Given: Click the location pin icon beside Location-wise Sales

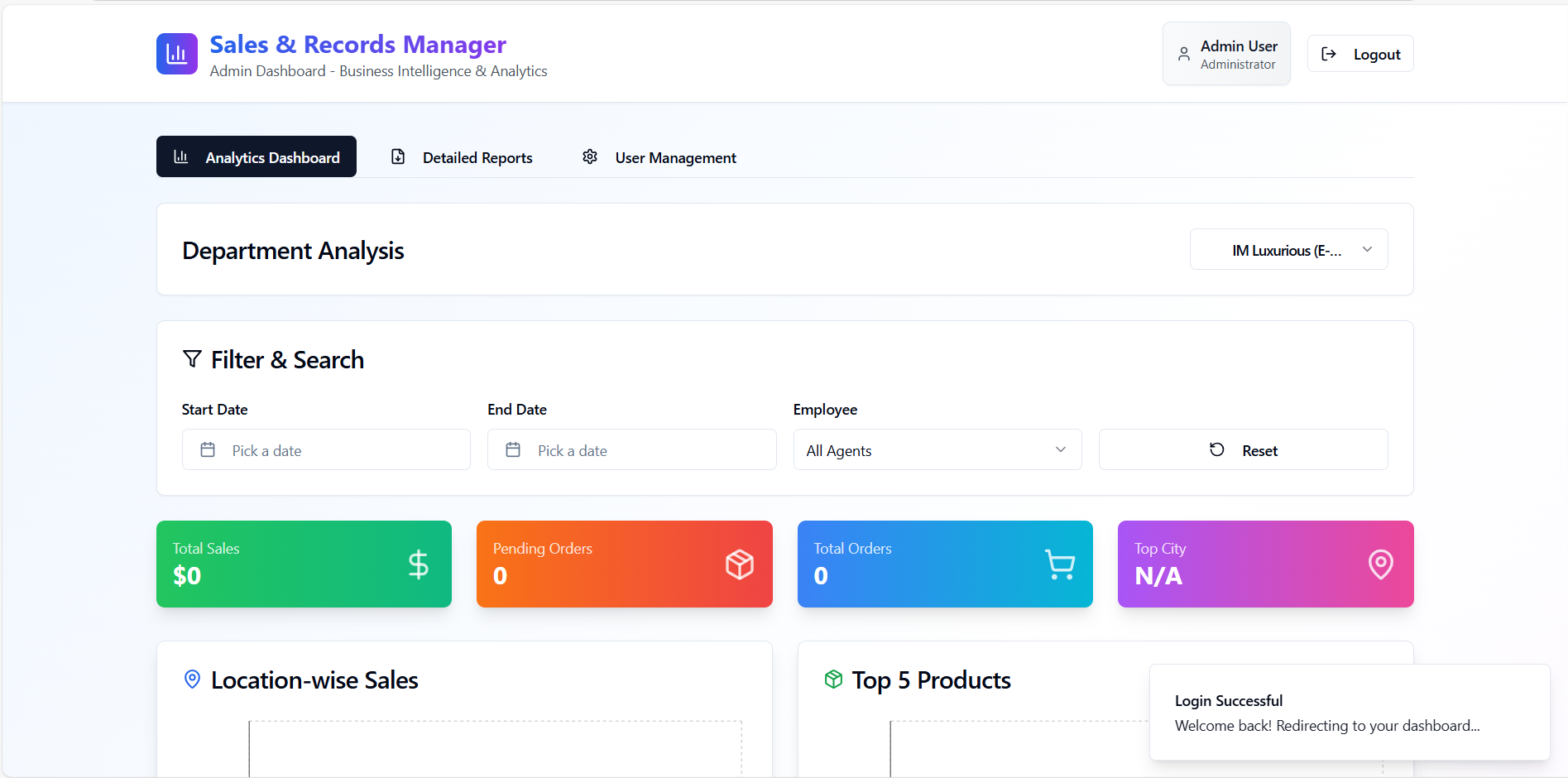Looking at the screenshot, I should point(192,680).
